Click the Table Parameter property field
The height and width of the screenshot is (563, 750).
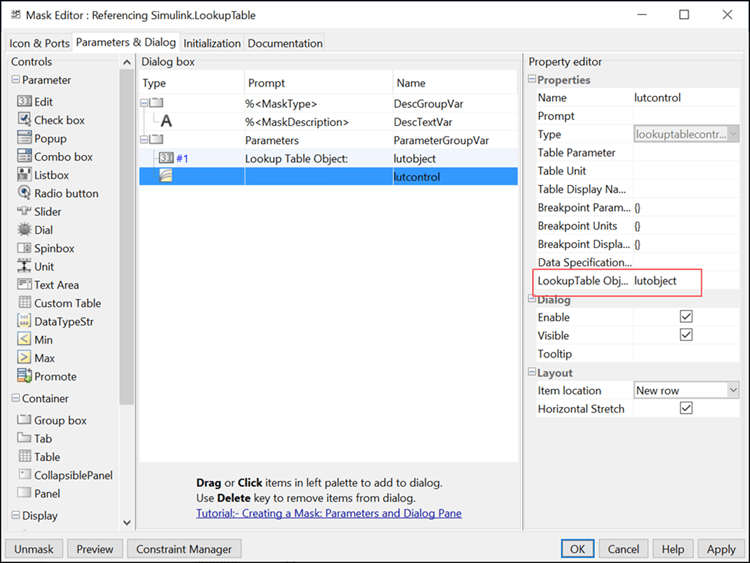click(686, 153)
